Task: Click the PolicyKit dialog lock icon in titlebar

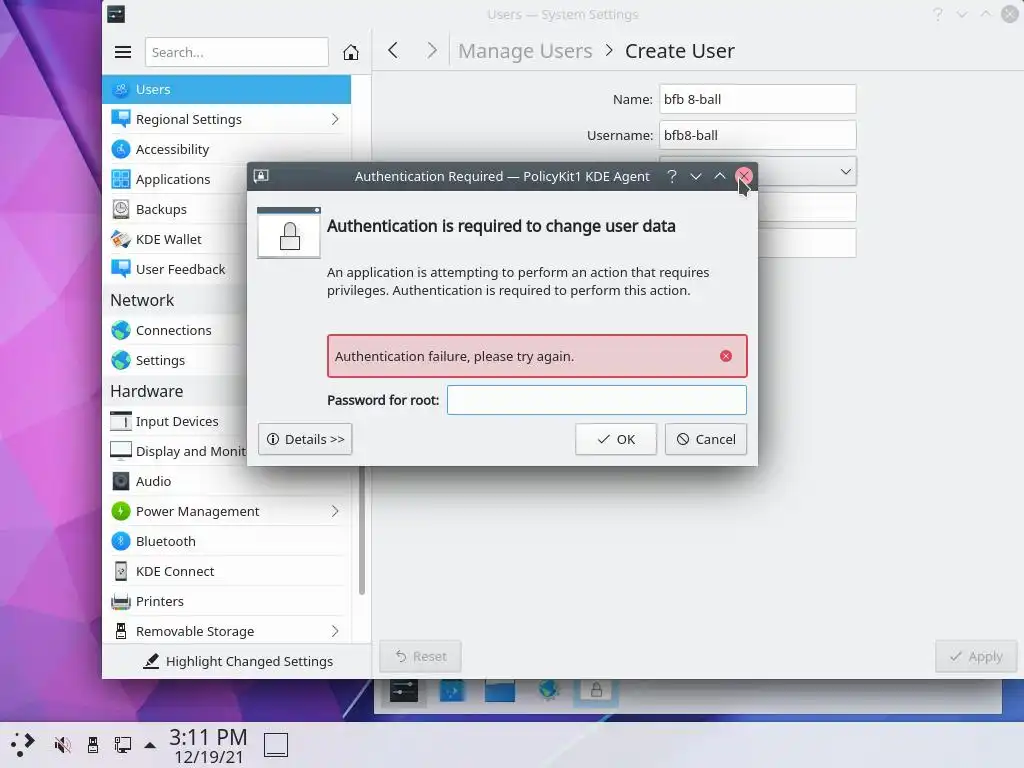Action: click(x=261, y=176)
